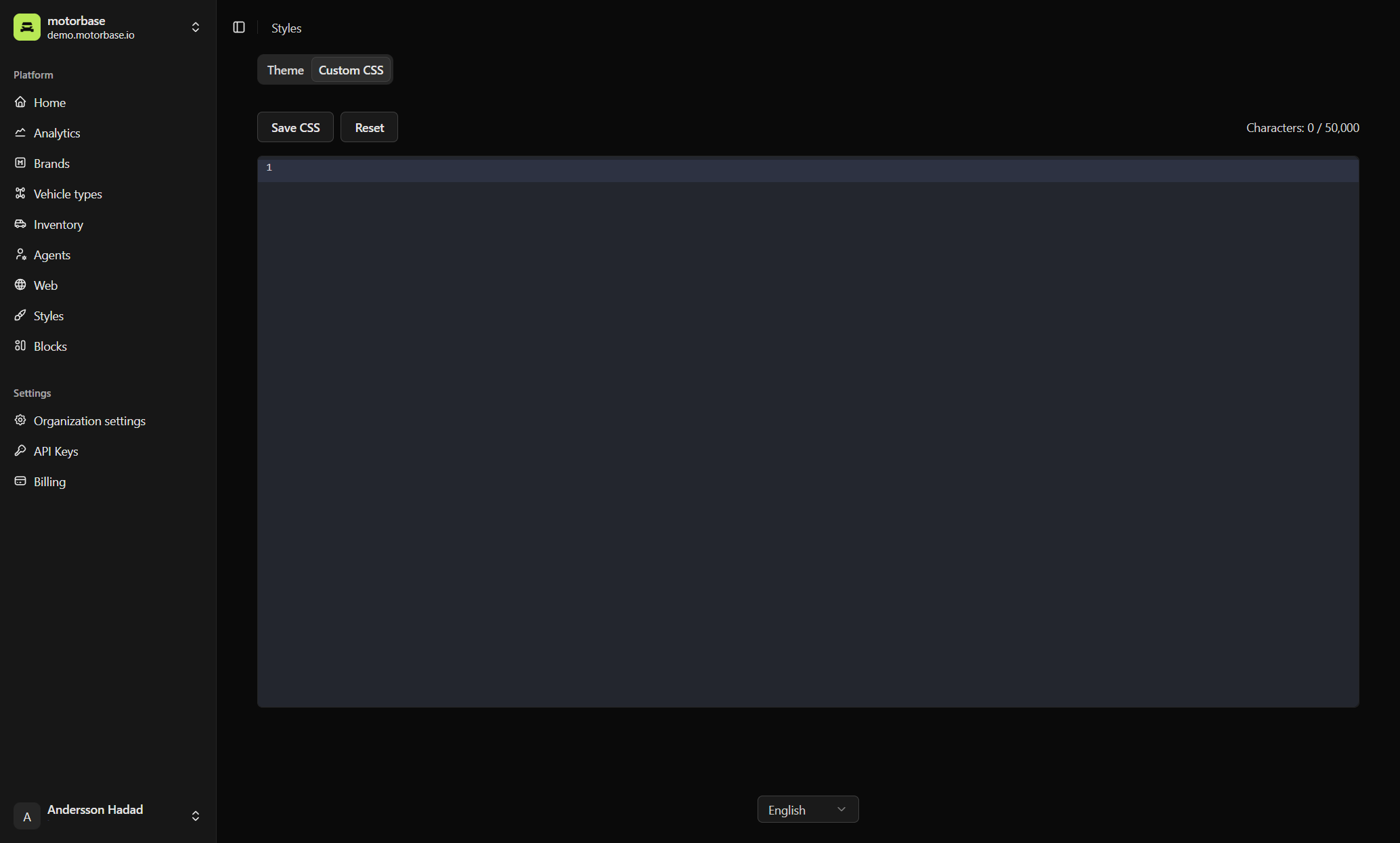Go to Analytics in the sidebar

pos(108,133)
